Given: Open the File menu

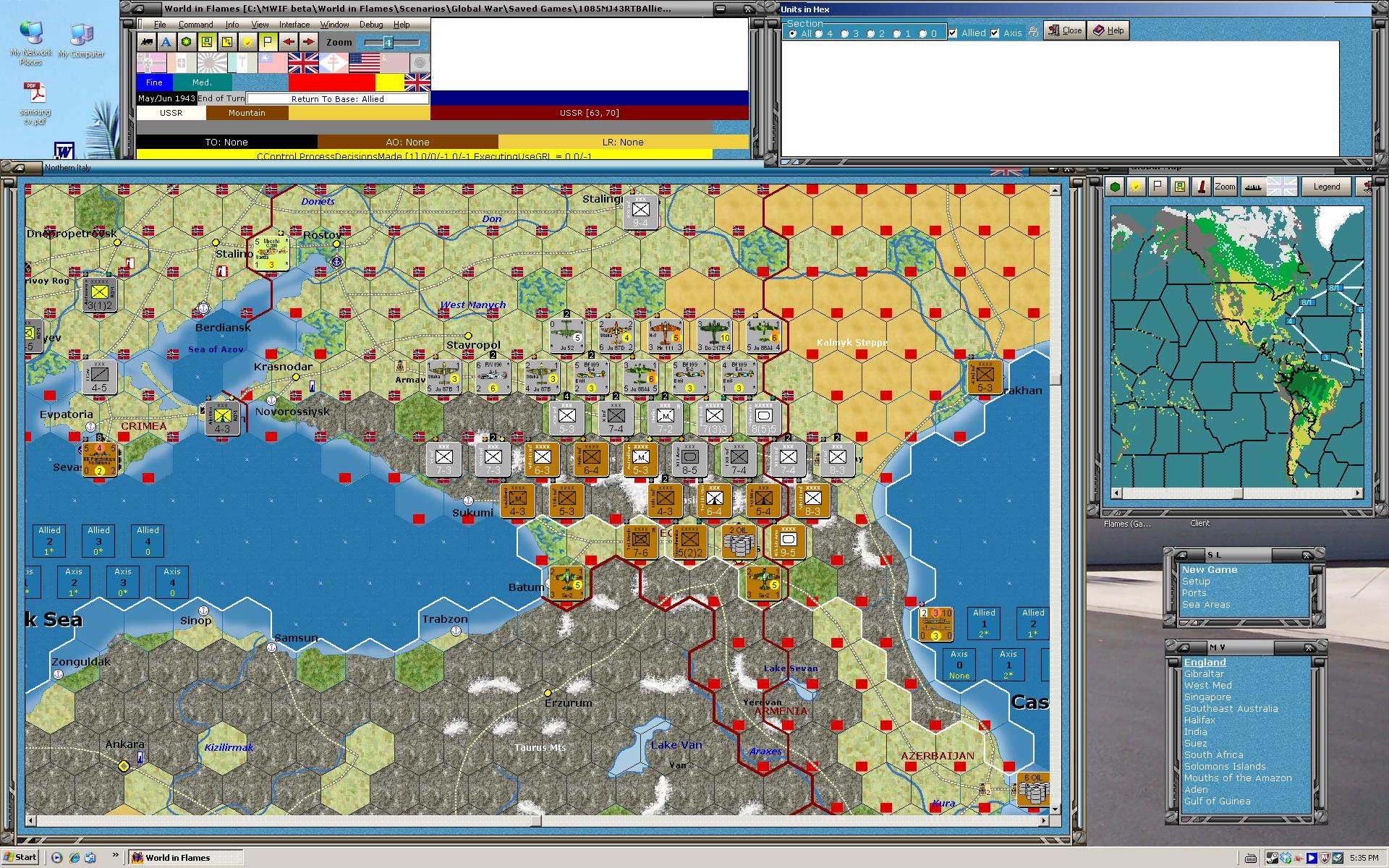Looking at the screenshot, I should tap(160, 25).
